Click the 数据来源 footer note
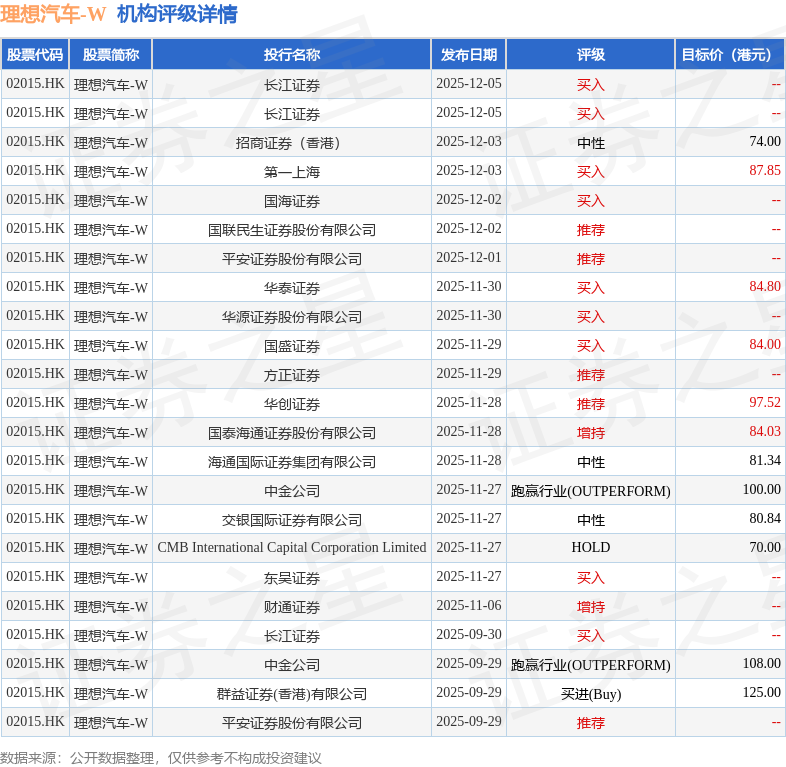The image size is (786, 767). 160,757
